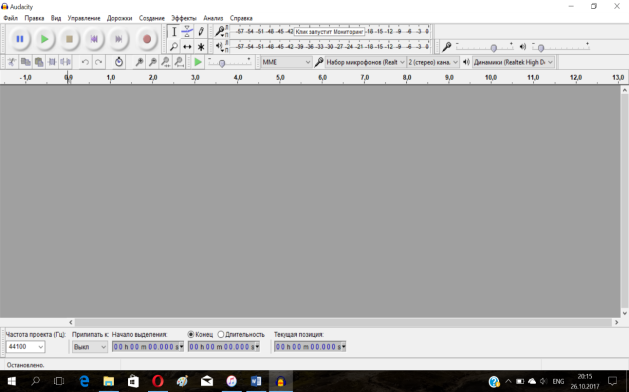Viewport: 629px width, 392px height.
Task: Click the recording volume slider thumb
Action: coord(494,48)
